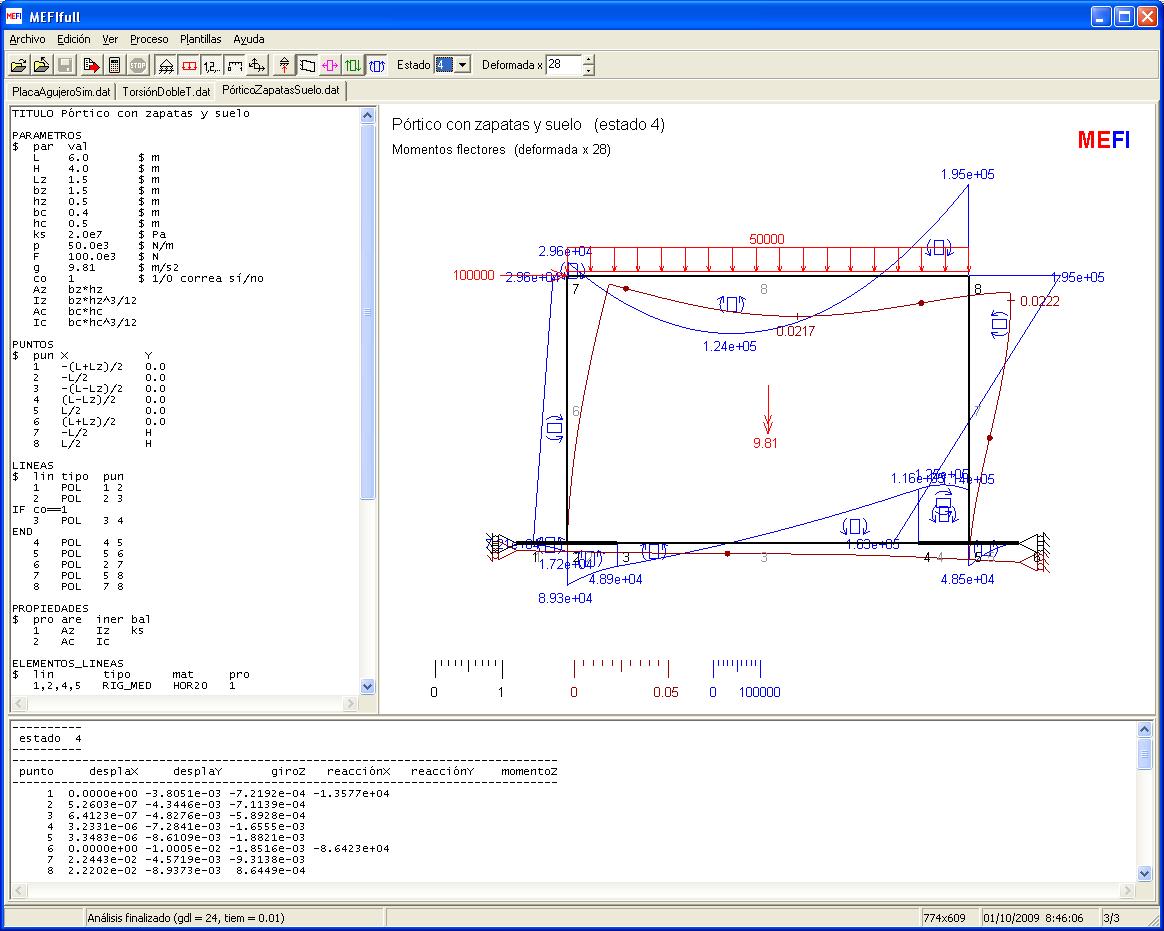The height and width of the screenshot is (931, 1164).
Task: Click the 'Momentos flectores (deformada x 28)' subtitle
Action: coord(501,149)
